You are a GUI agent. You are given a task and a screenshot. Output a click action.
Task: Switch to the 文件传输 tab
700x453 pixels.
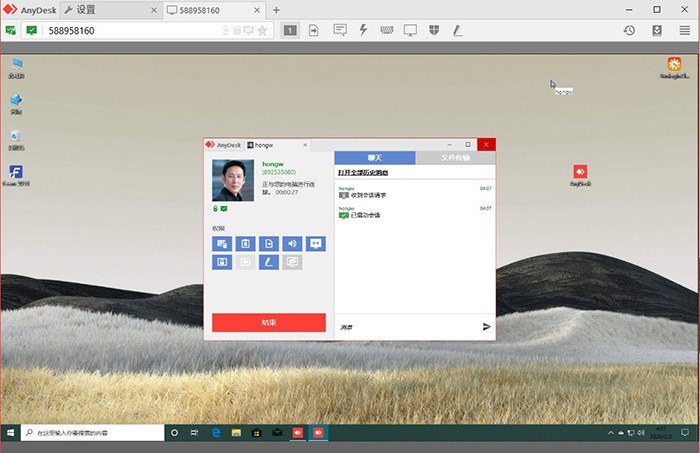click(x=455, y=158)
